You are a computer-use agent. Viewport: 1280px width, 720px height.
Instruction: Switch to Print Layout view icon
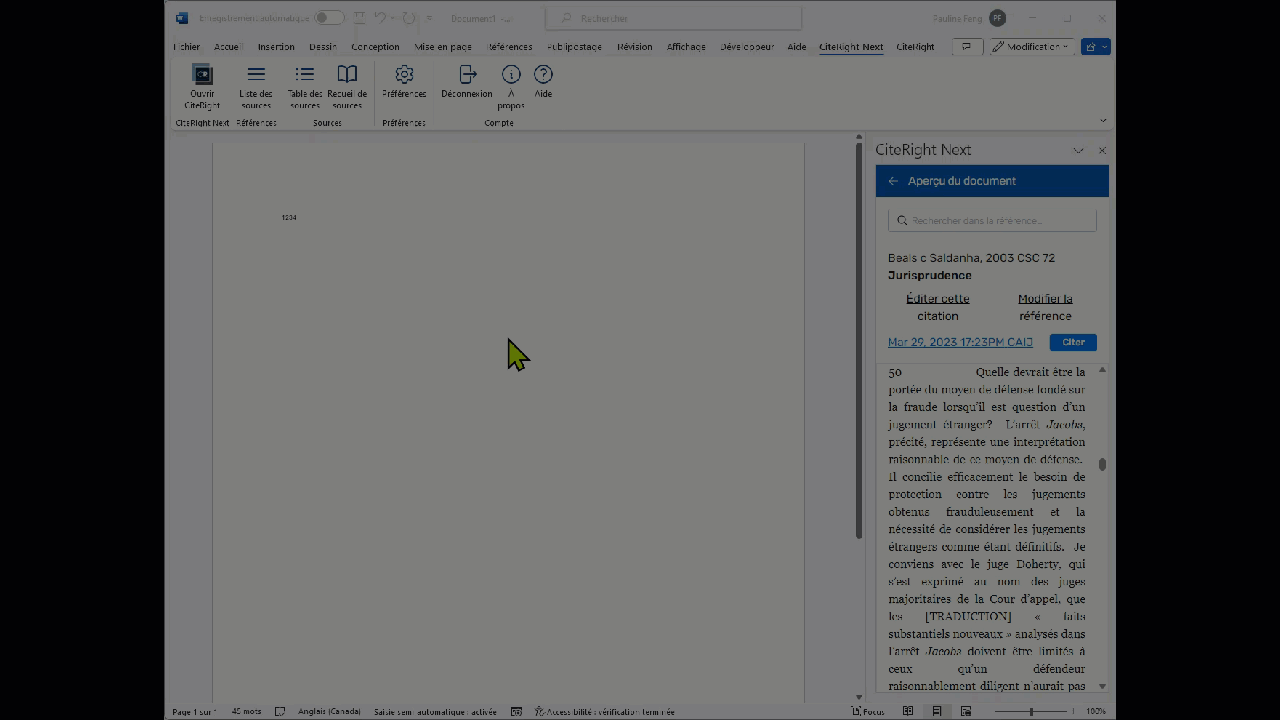[x=937, y=711]
